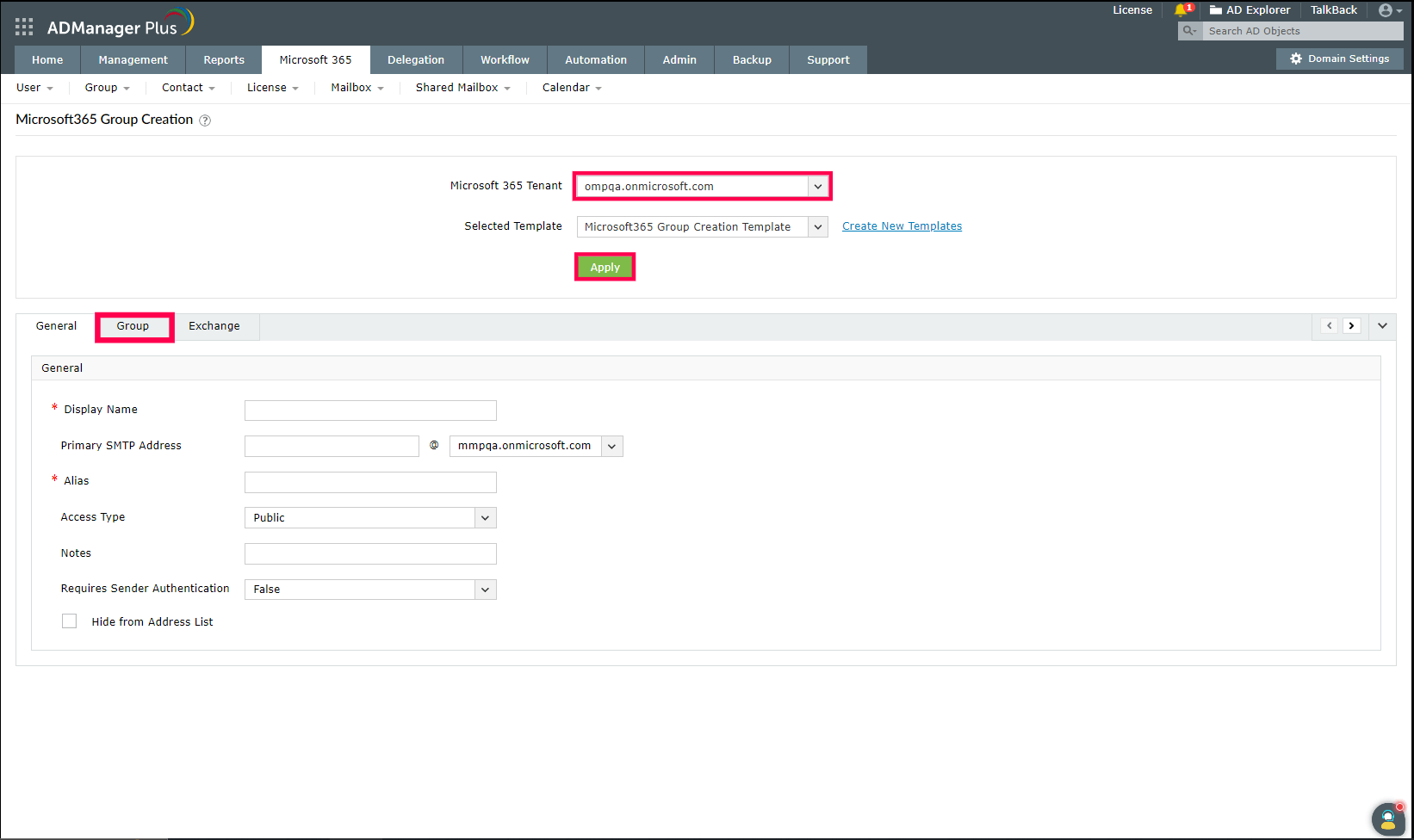Viewport: 1414px width, 840px height.
Task: Open the Automation tab
Action: click(596, 60)
